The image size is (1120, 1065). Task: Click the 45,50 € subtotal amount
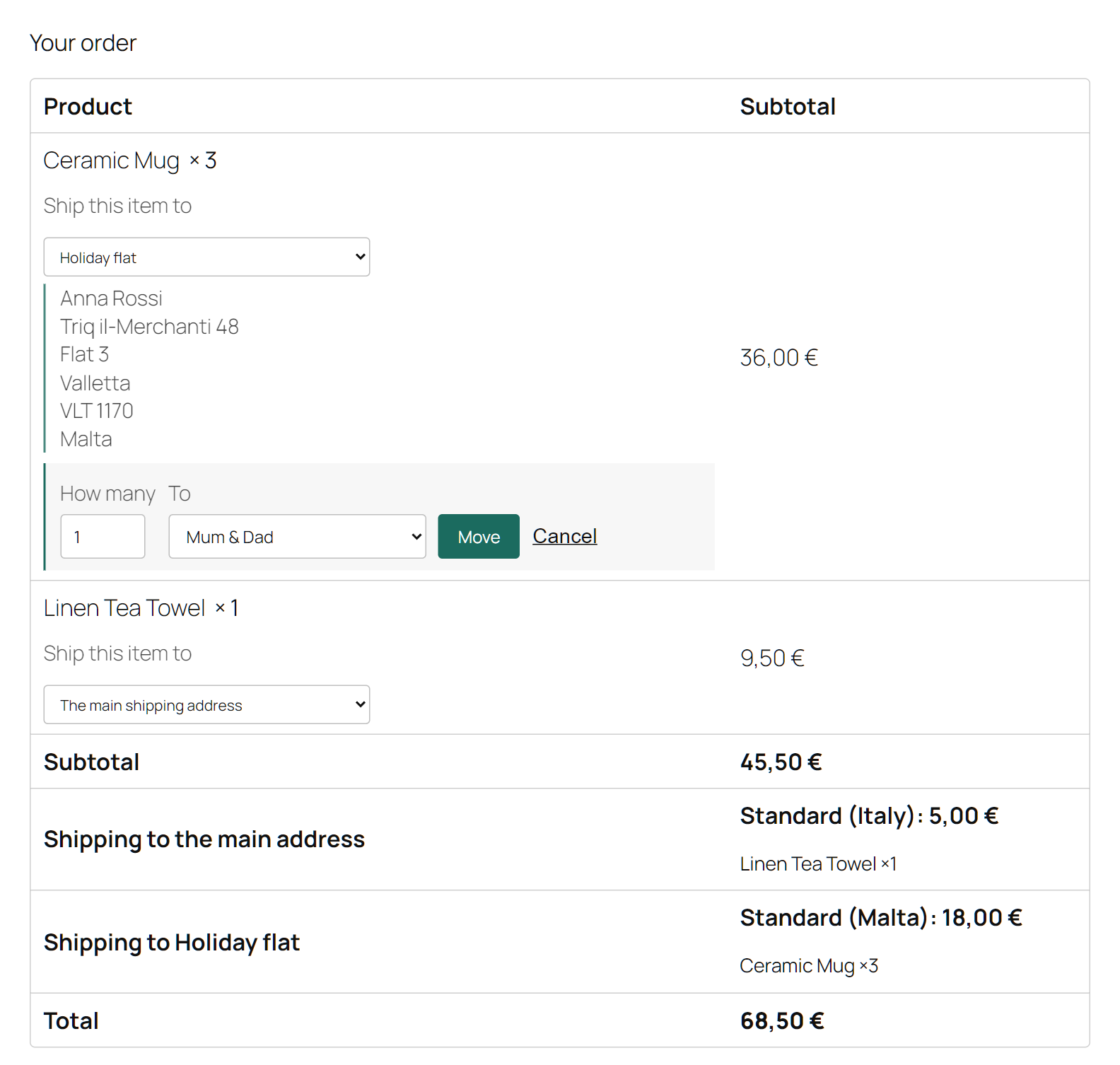pyautogui.click(x=781, y=762)
